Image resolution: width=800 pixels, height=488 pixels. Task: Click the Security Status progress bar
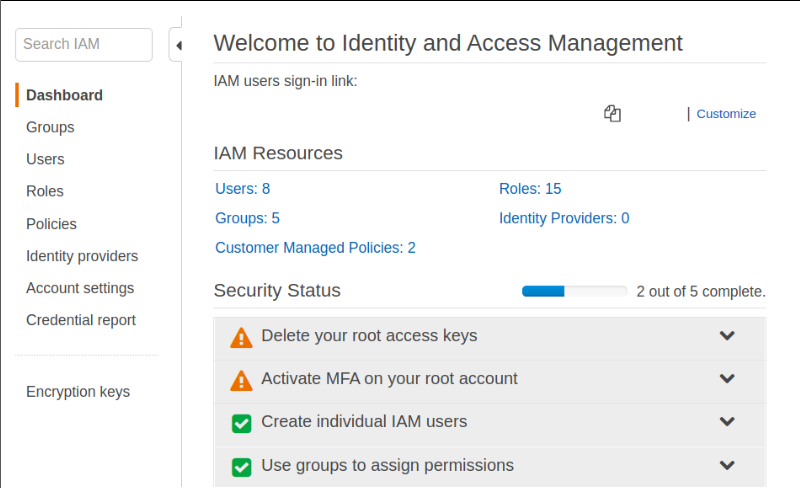(x=574, y=291)
